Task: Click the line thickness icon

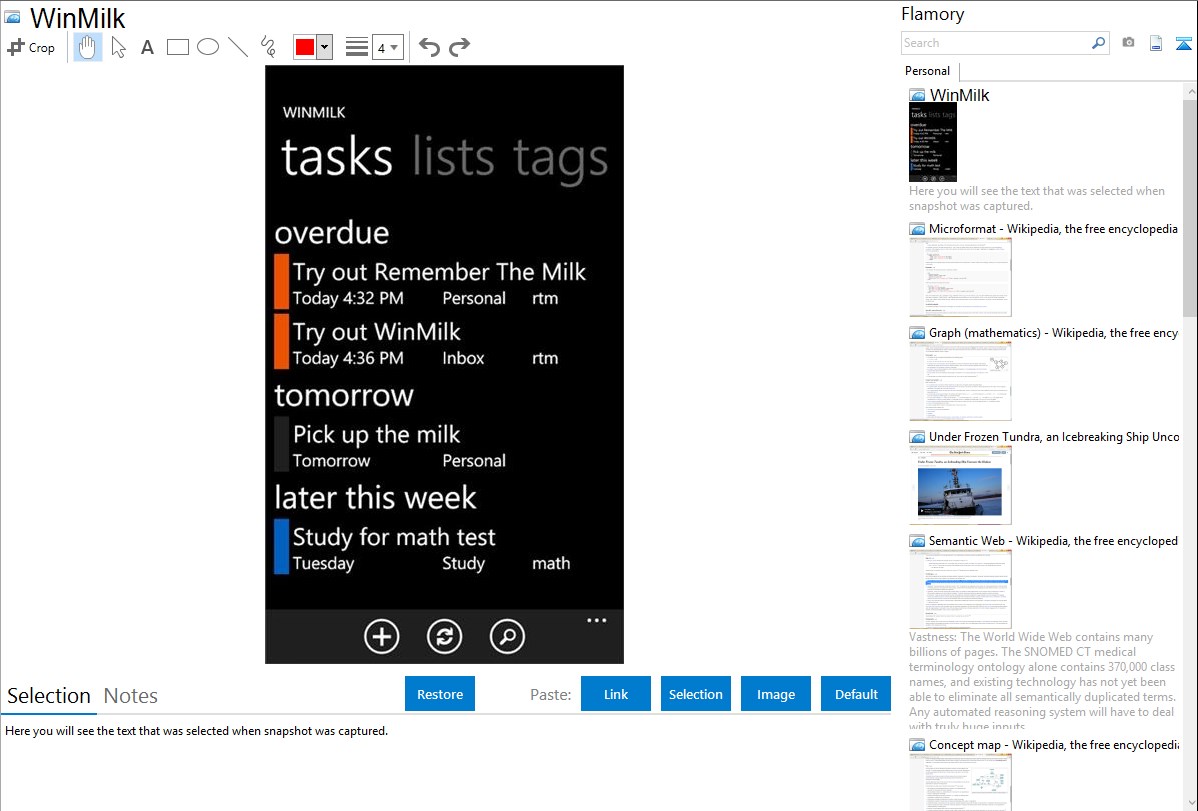Action: tap(357, 47)
